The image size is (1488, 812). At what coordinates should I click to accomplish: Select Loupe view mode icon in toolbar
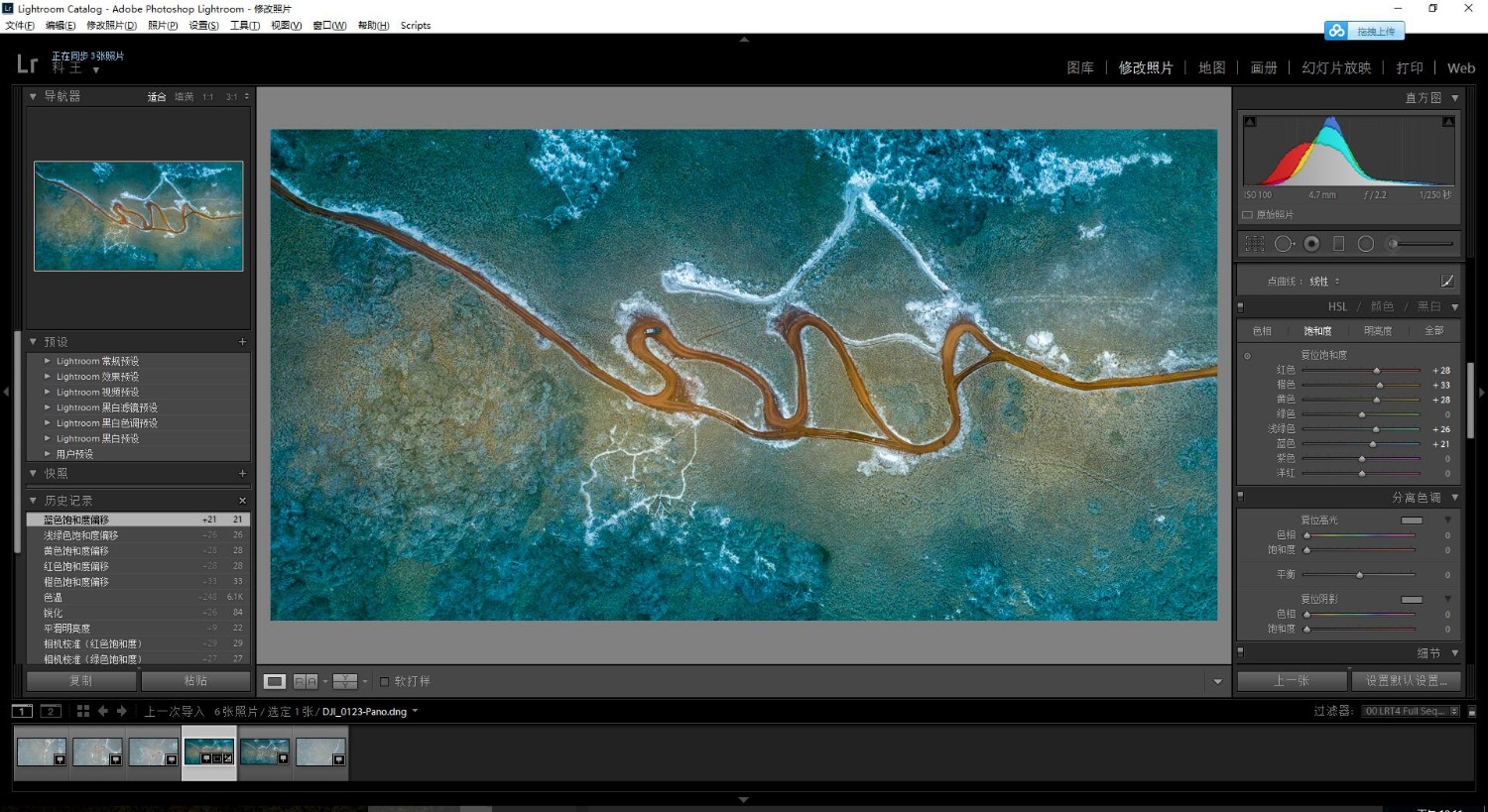pyautogui.click(x=275, y=681)
